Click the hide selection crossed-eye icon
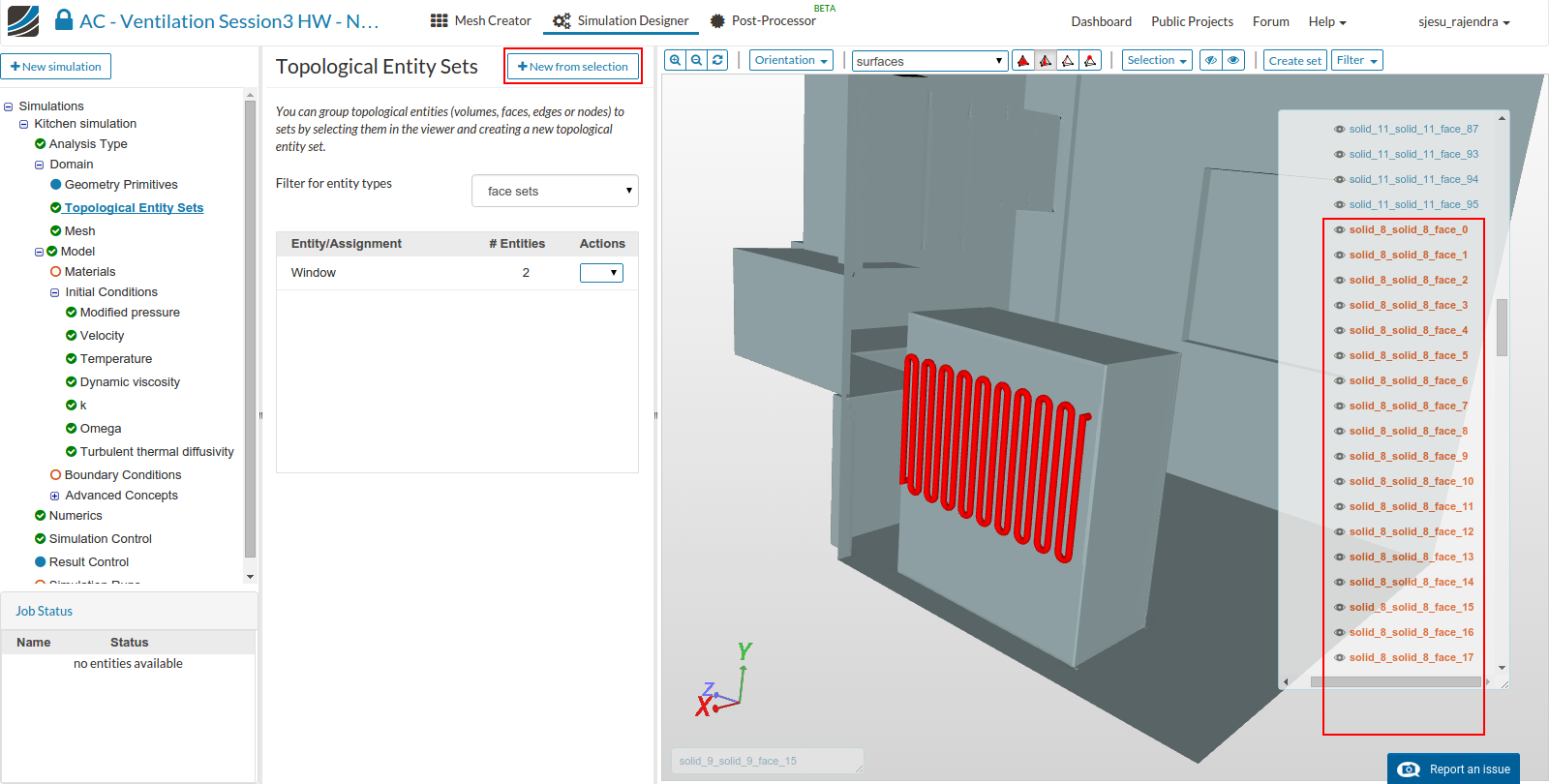The image size is (1549, 784). coord(1210,60)
